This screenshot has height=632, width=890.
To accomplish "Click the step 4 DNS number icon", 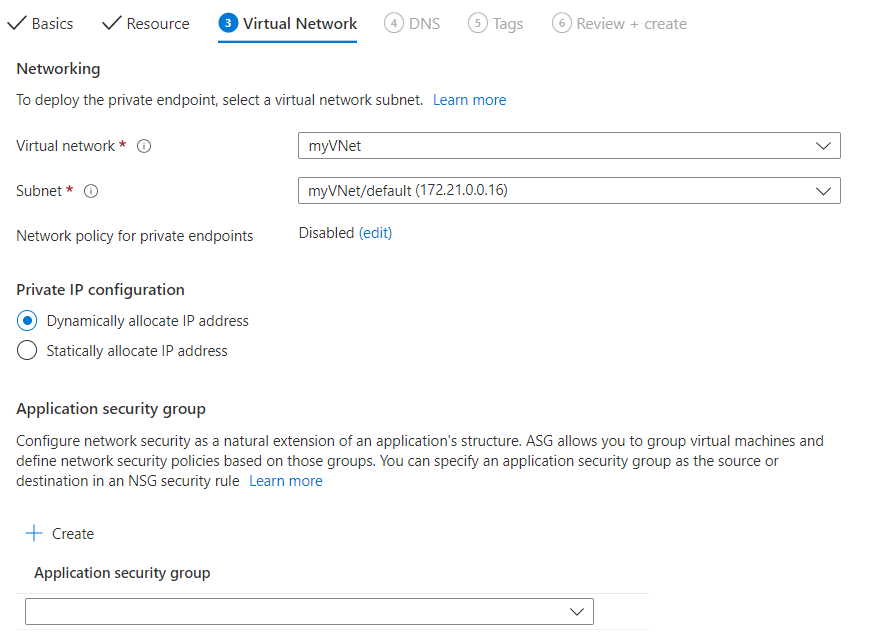I will tap(394, 23).
